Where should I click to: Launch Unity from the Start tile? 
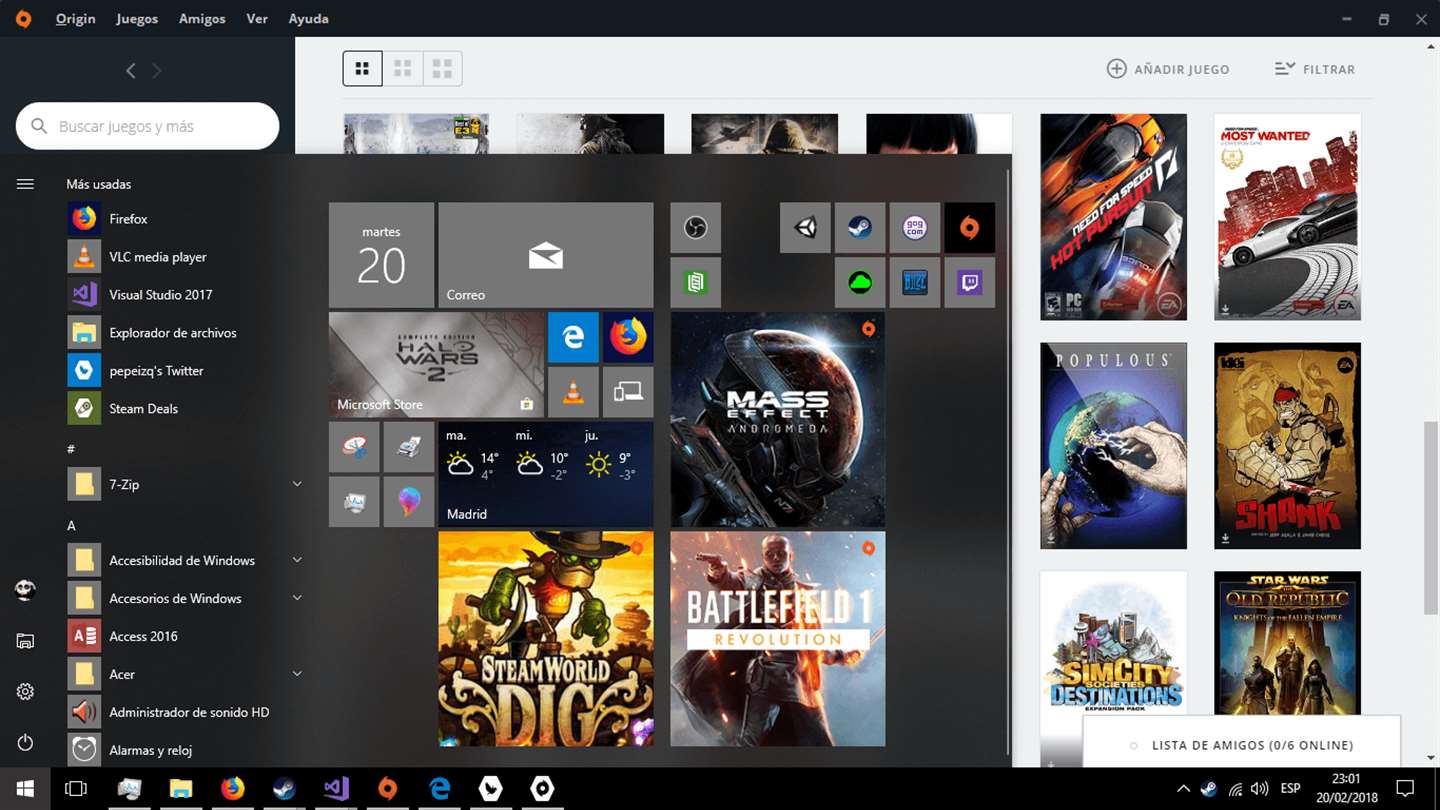[x=805, y=228]
